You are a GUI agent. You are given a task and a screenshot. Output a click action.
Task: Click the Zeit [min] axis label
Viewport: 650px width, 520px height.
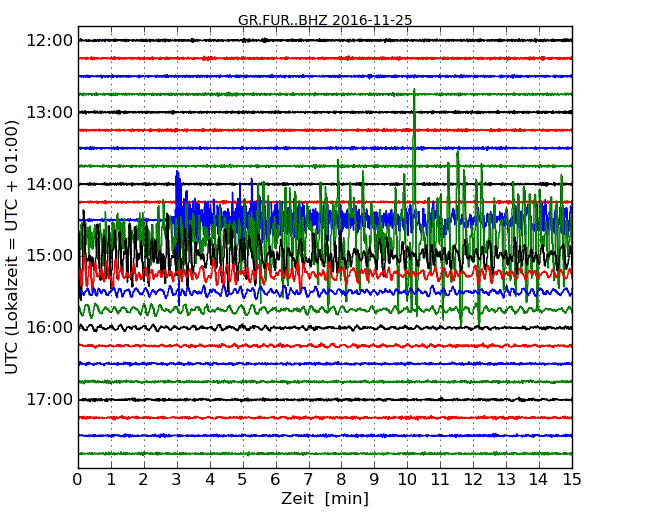[325, 498]
